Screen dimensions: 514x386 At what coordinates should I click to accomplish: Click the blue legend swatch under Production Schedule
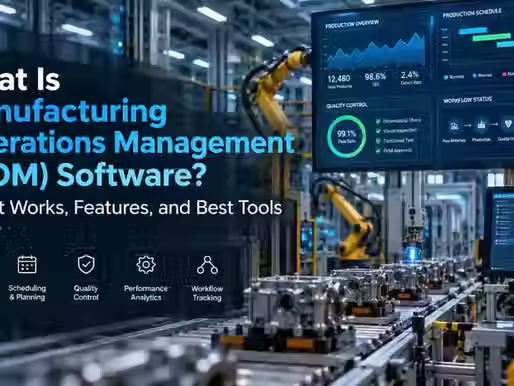[x=475, y=76]
